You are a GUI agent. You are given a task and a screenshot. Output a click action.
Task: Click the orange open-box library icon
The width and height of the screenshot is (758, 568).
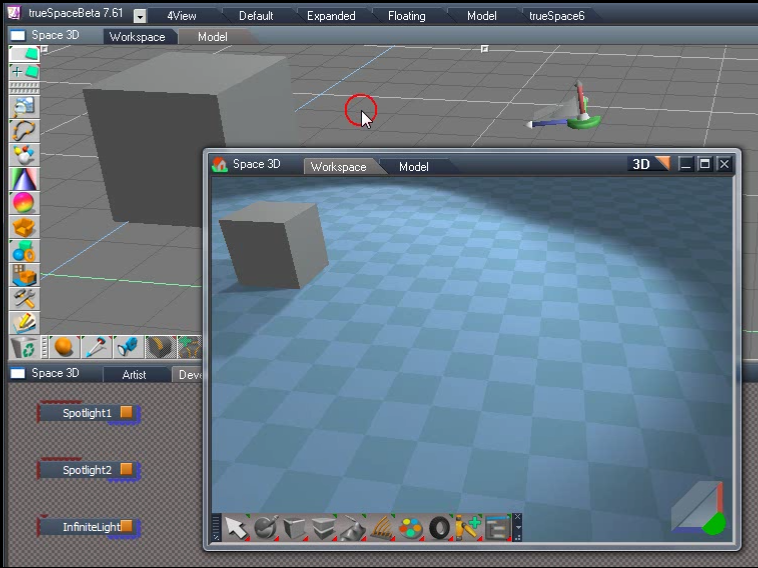[x=24, y=227]
